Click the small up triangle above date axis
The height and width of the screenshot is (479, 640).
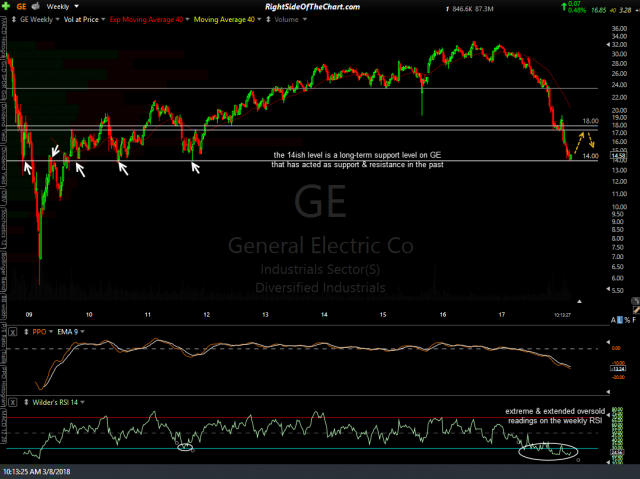[579, 302]
